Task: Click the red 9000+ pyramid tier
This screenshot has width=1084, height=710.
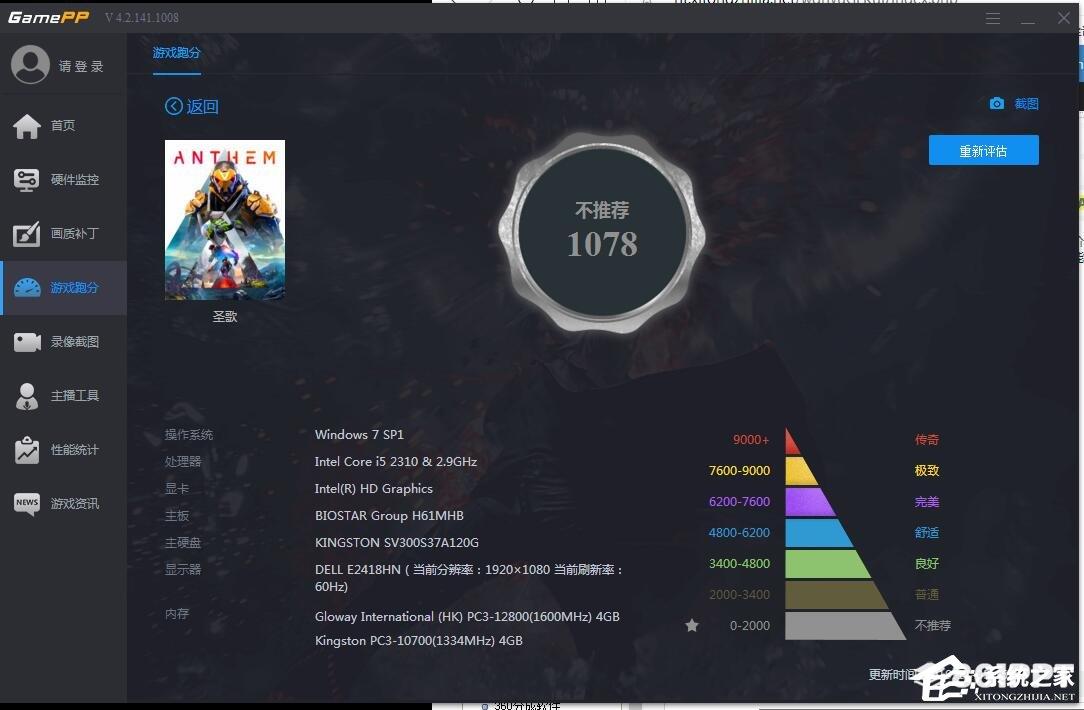Action: (x=792, y=442)
